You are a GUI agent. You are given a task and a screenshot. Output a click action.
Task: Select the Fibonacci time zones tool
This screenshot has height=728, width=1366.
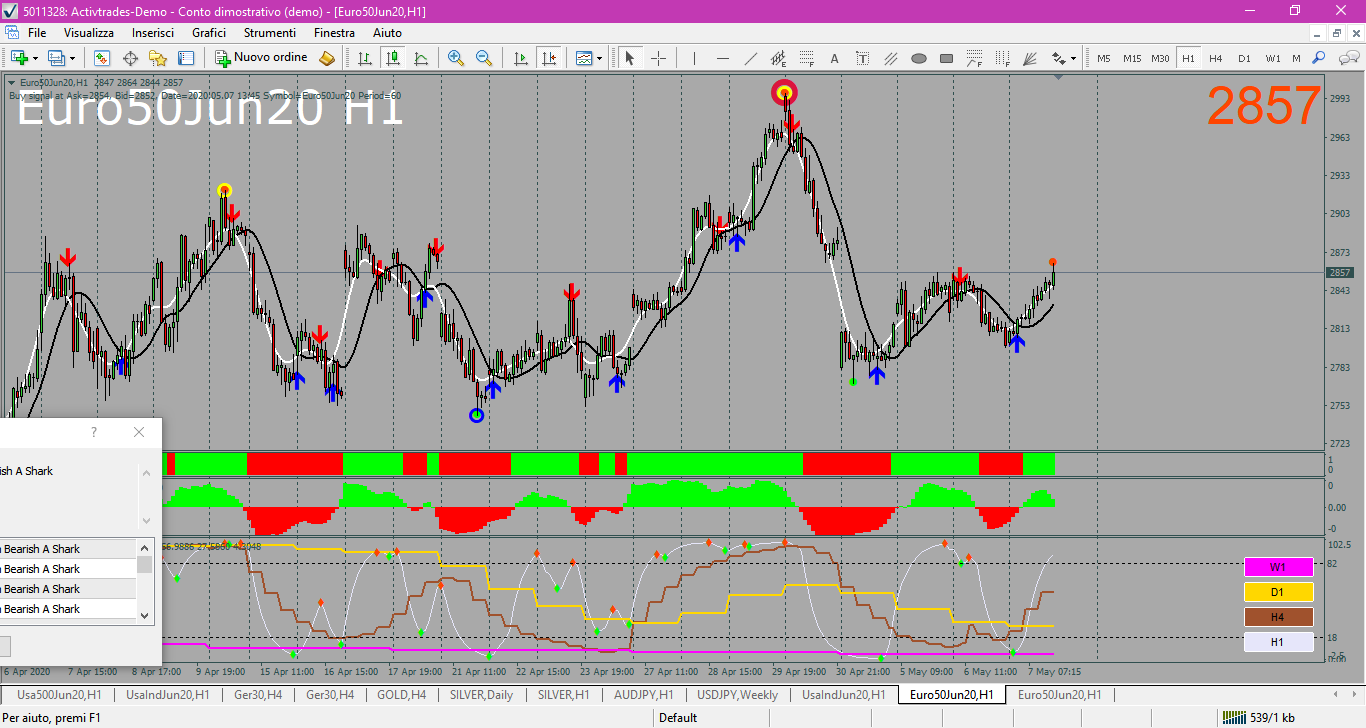click(x=1003, y=58)
